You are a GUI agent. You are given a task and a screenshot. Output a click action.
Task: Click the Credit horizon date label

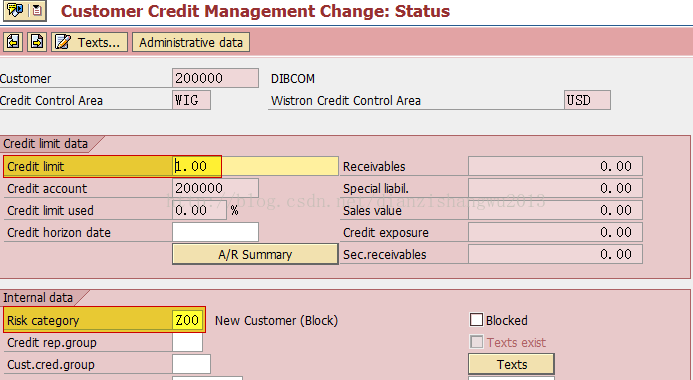(x=59, y=232)
